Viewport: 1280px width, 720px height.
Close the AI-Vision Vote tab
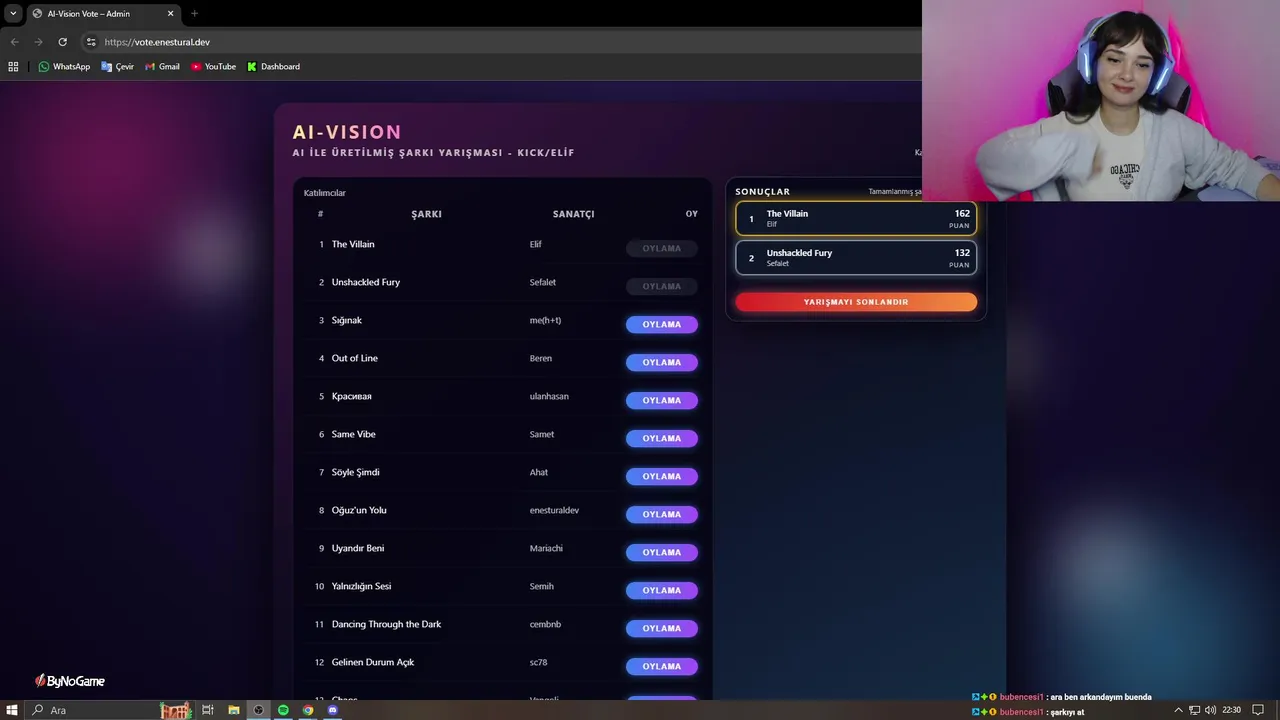pos(170,14)
